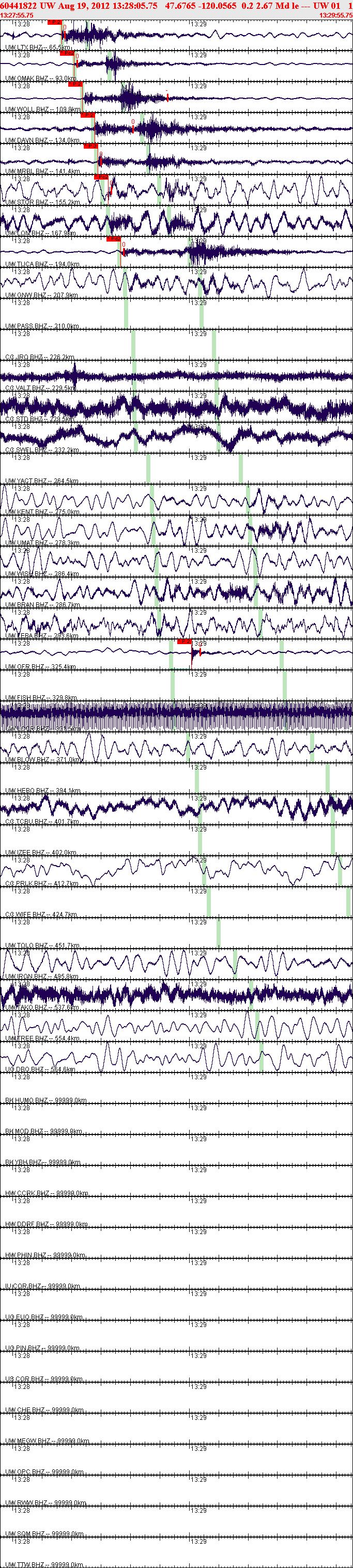Select station label HW DDRF BHZ

click(47, 1224)
